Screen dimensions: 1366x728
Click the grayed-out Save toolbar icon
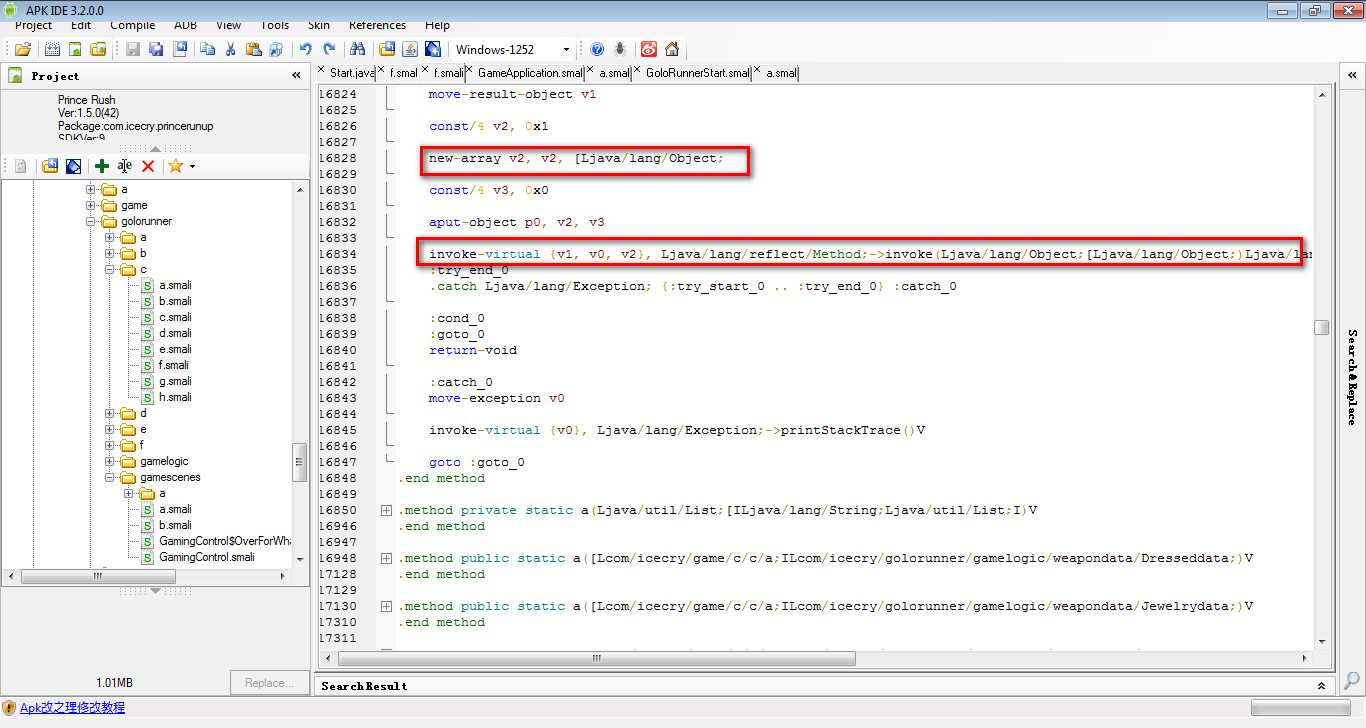(x=132, y=49)
